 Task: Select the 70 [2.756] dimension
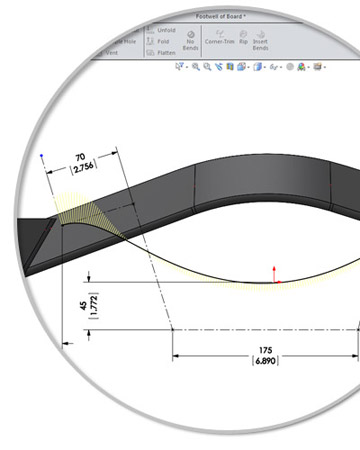click(83, 163)
